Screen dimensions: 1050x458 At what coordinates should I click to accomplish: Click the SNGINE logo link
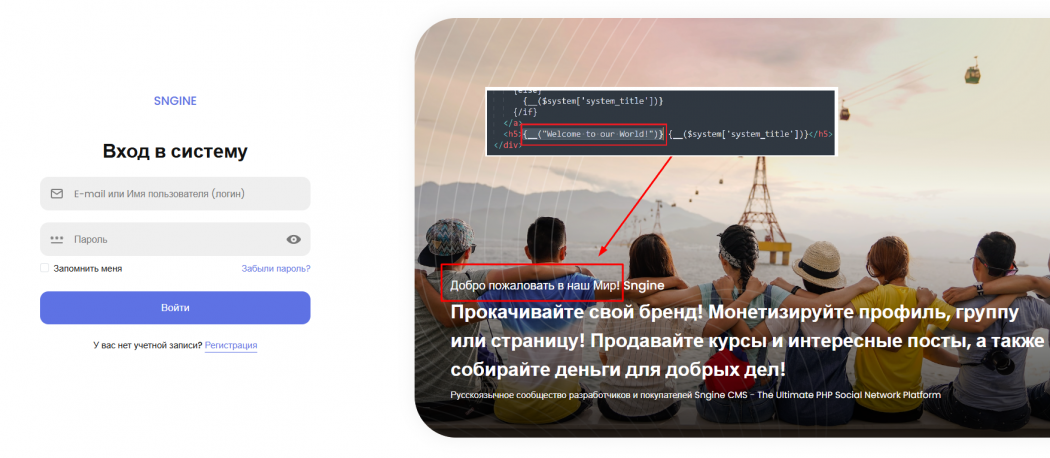coord(175,101)
